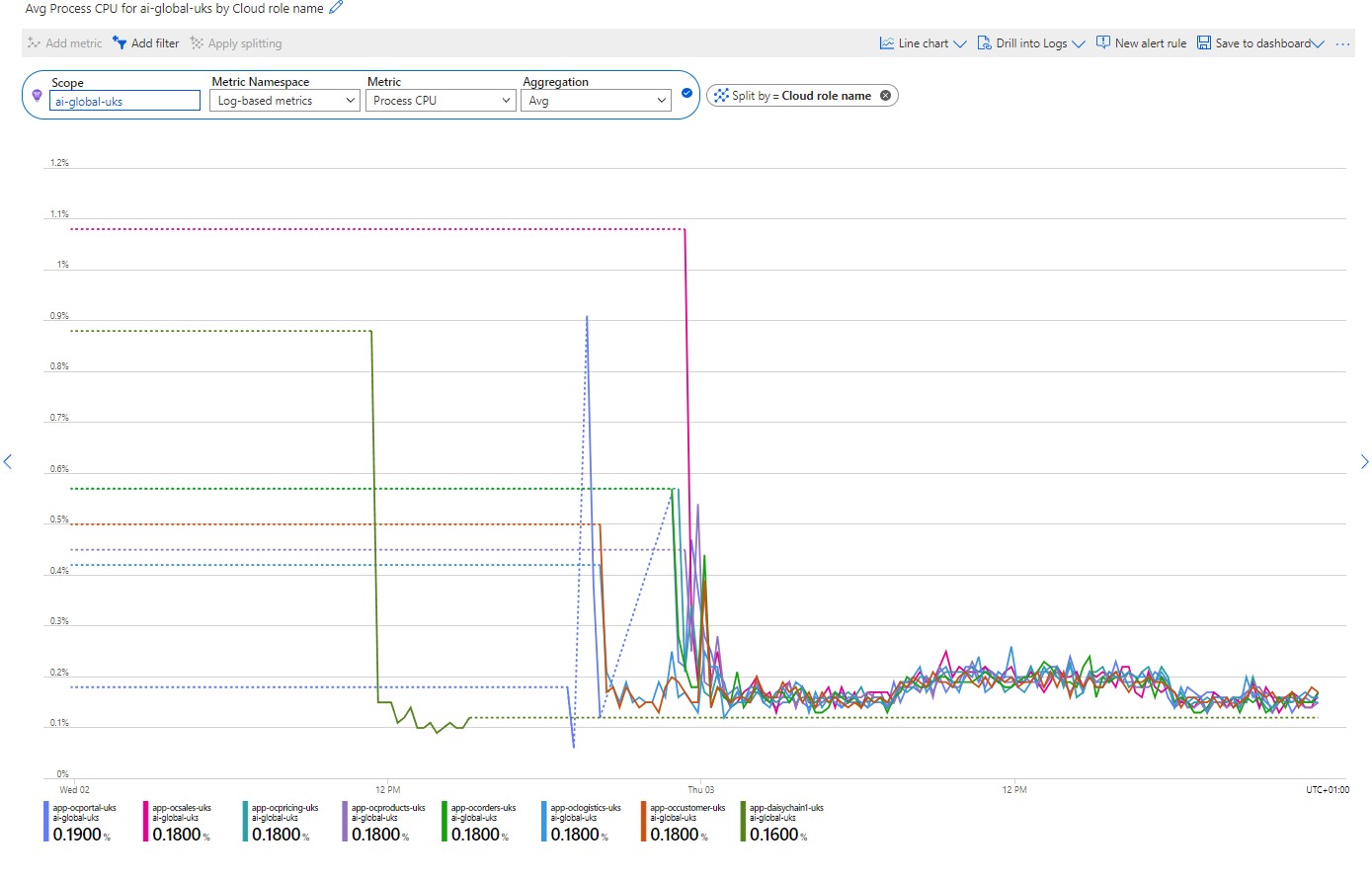The image size is (1372, 880).
Task: Expand the Metric Namespace dropdown
Action: [x=284, y=101]
